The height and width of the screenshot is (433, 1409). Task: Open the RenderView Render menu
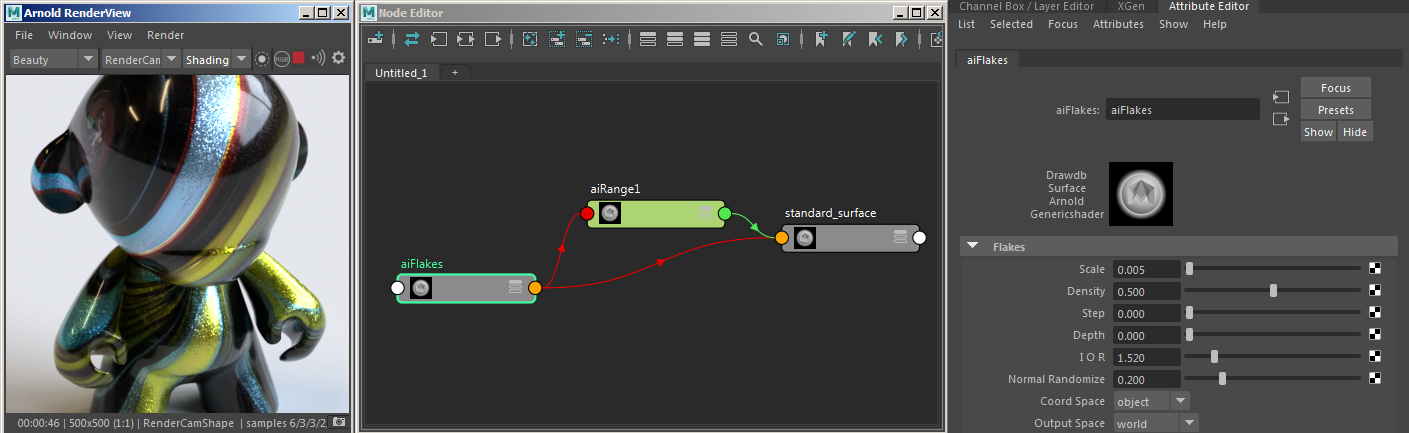[165, 35]
